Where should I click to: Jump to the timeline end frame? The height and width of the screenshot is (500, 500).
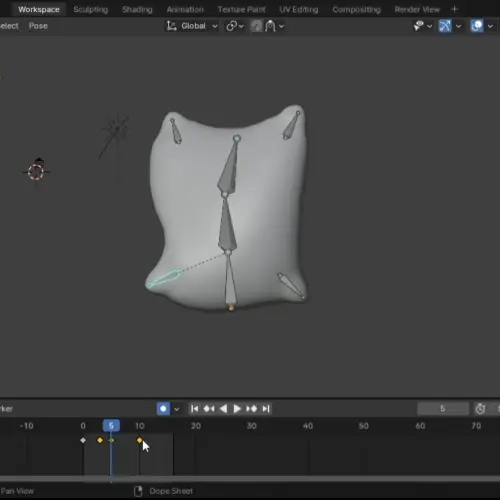tap(266, 408)
